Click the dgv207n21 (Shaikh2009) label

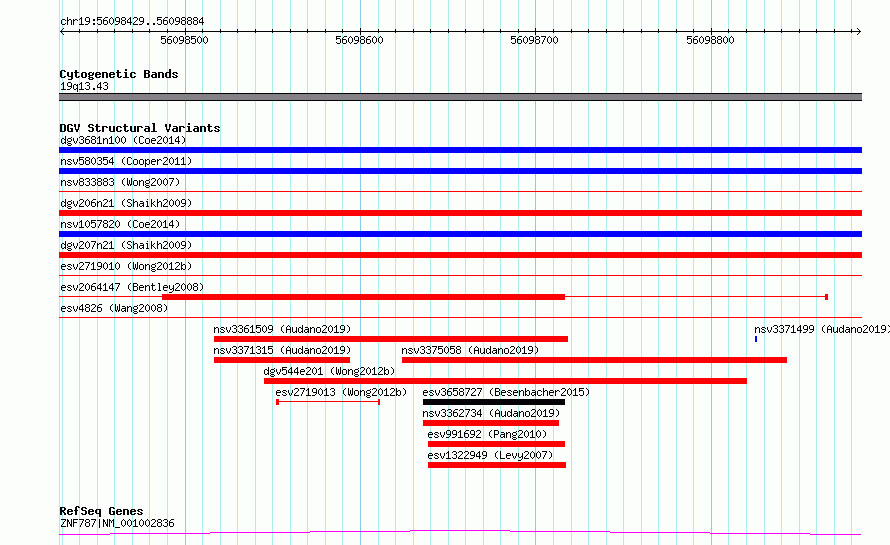coord(126,245)
